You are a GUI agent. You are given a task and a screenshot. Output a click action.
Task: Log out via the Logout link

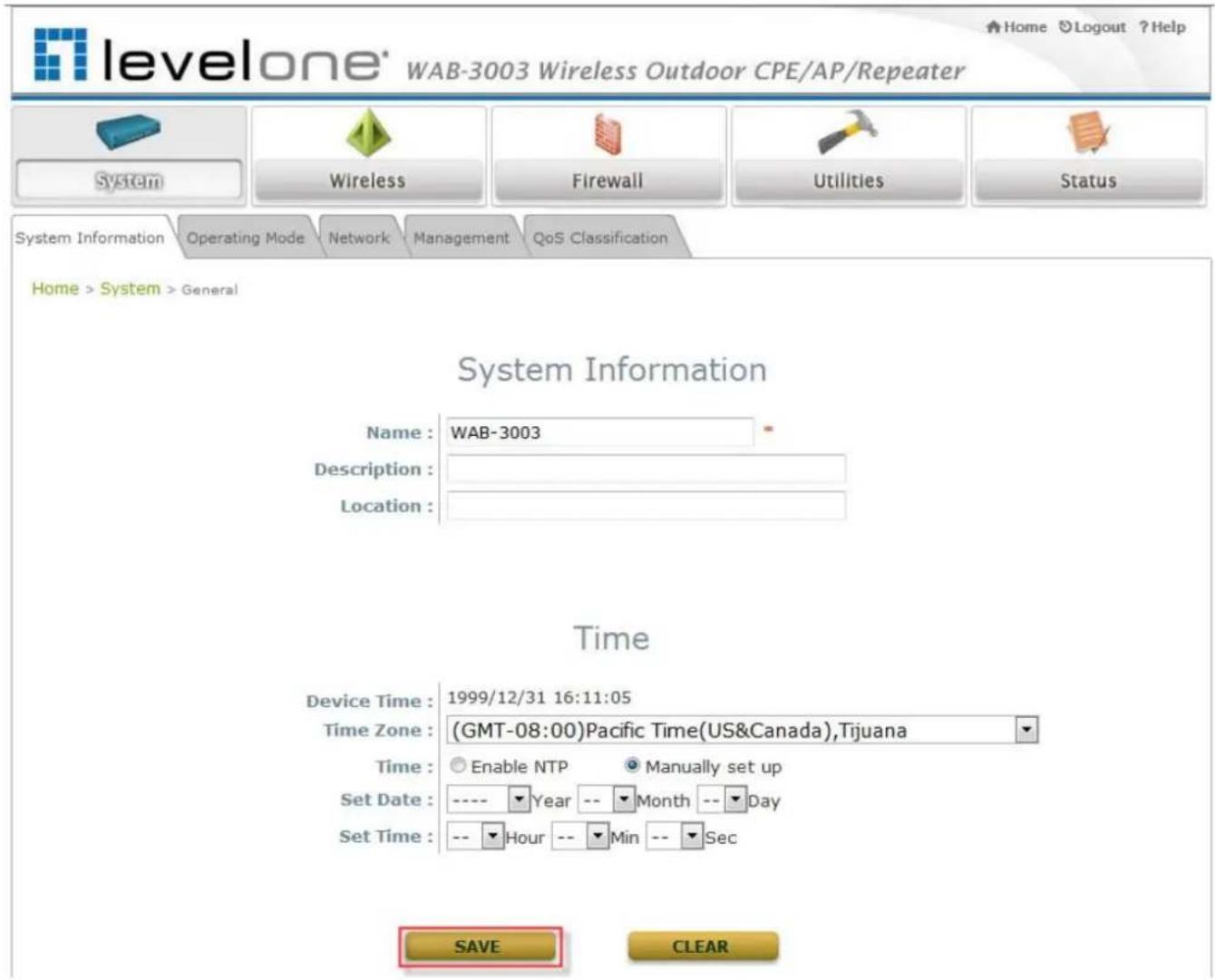pos(1092,27)
